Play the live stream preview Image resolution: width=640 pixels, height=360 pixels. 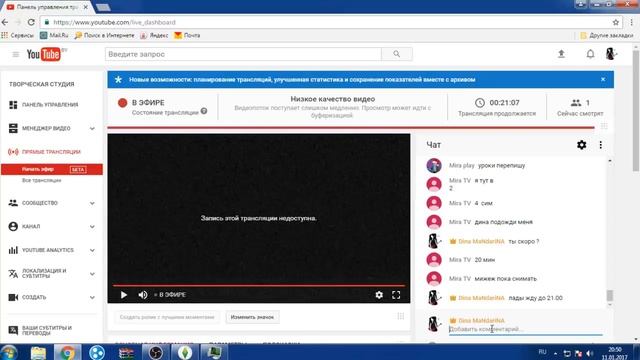pos(124,295)
